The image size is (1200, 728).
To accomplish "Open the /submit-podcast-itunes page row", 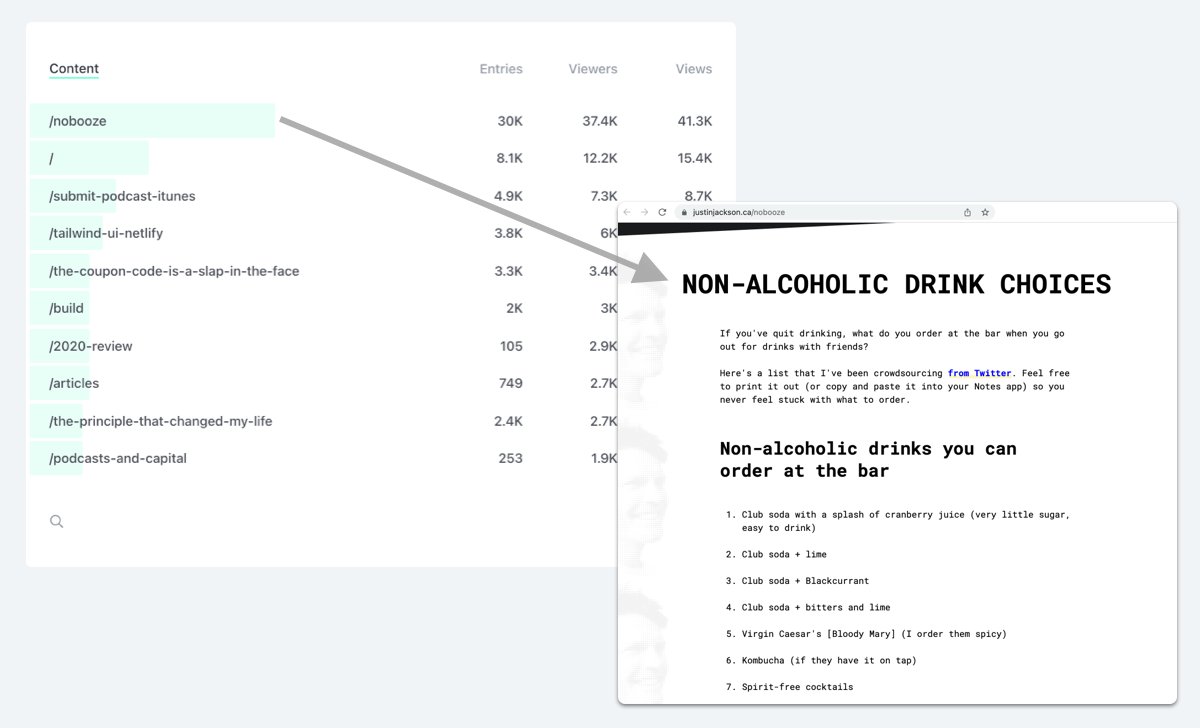I will click(x=122, y=196).
